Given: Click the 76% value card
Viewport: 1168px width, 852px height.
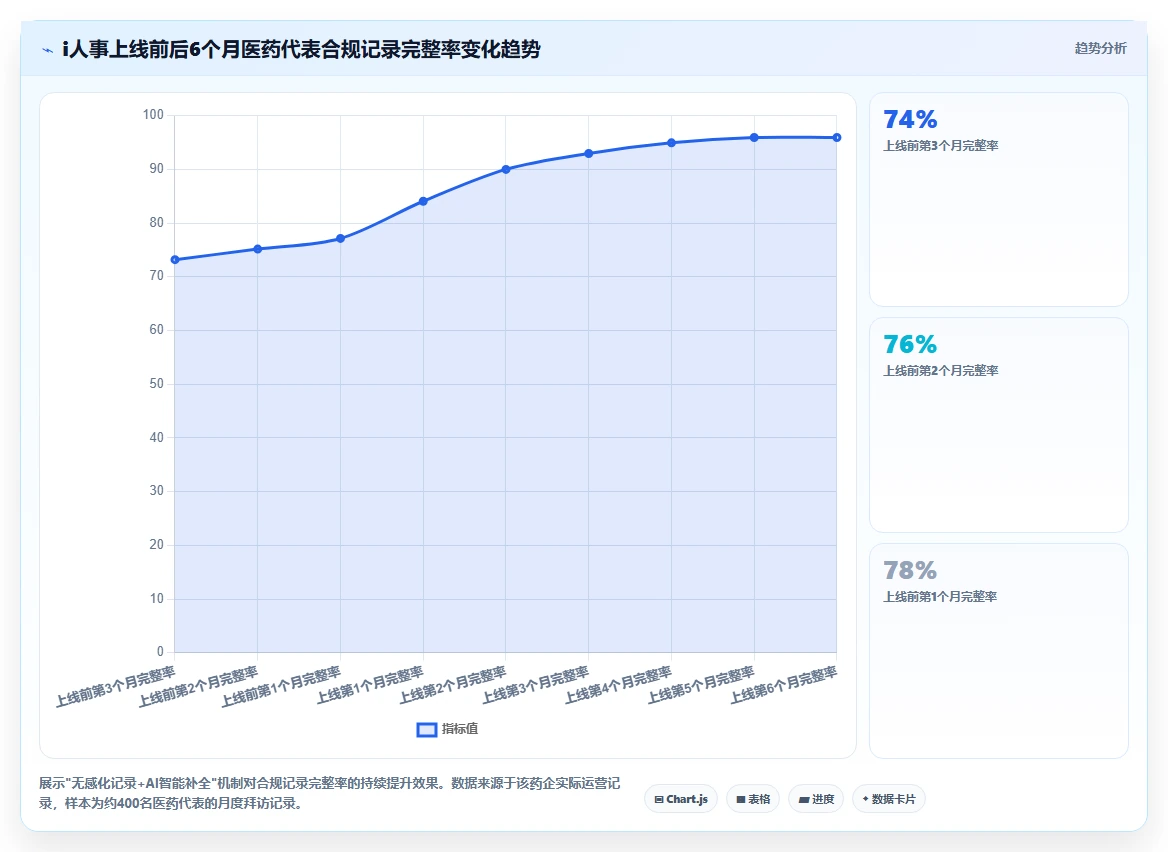Looking at the screenshot, I should (999, 425).
